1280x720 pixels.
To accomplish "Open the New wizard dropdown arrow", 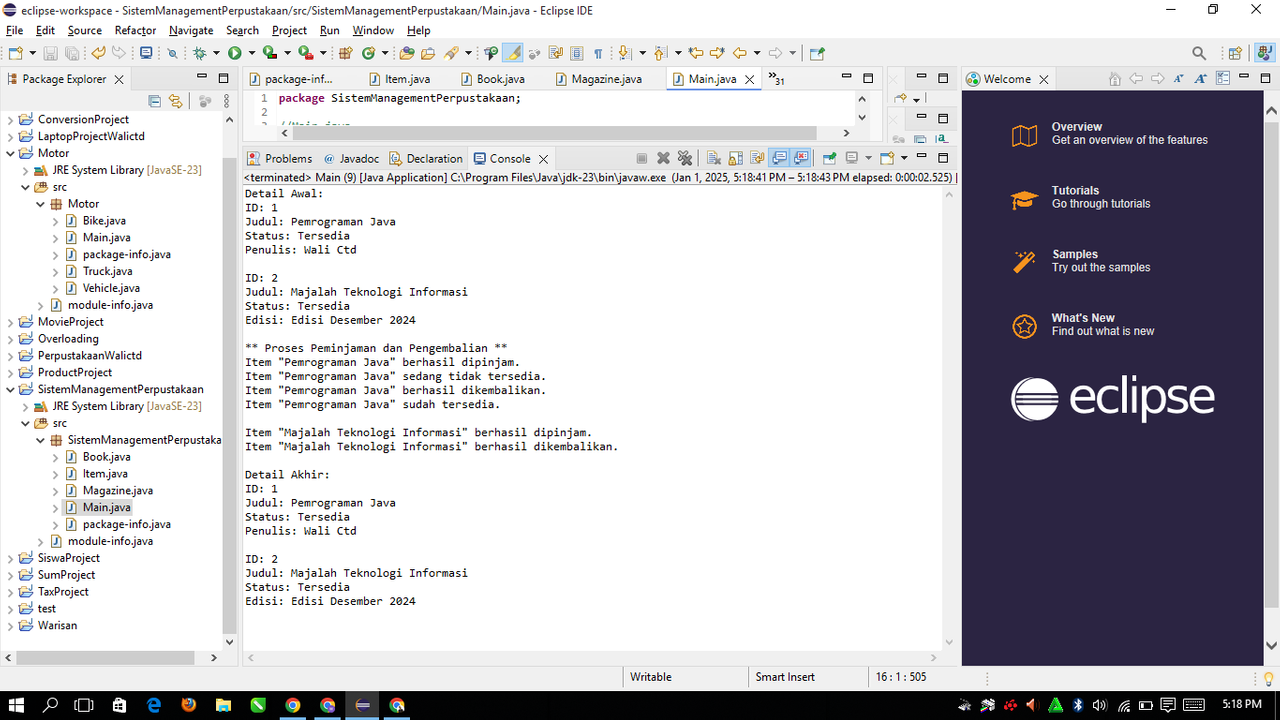I will click(32, 53).
